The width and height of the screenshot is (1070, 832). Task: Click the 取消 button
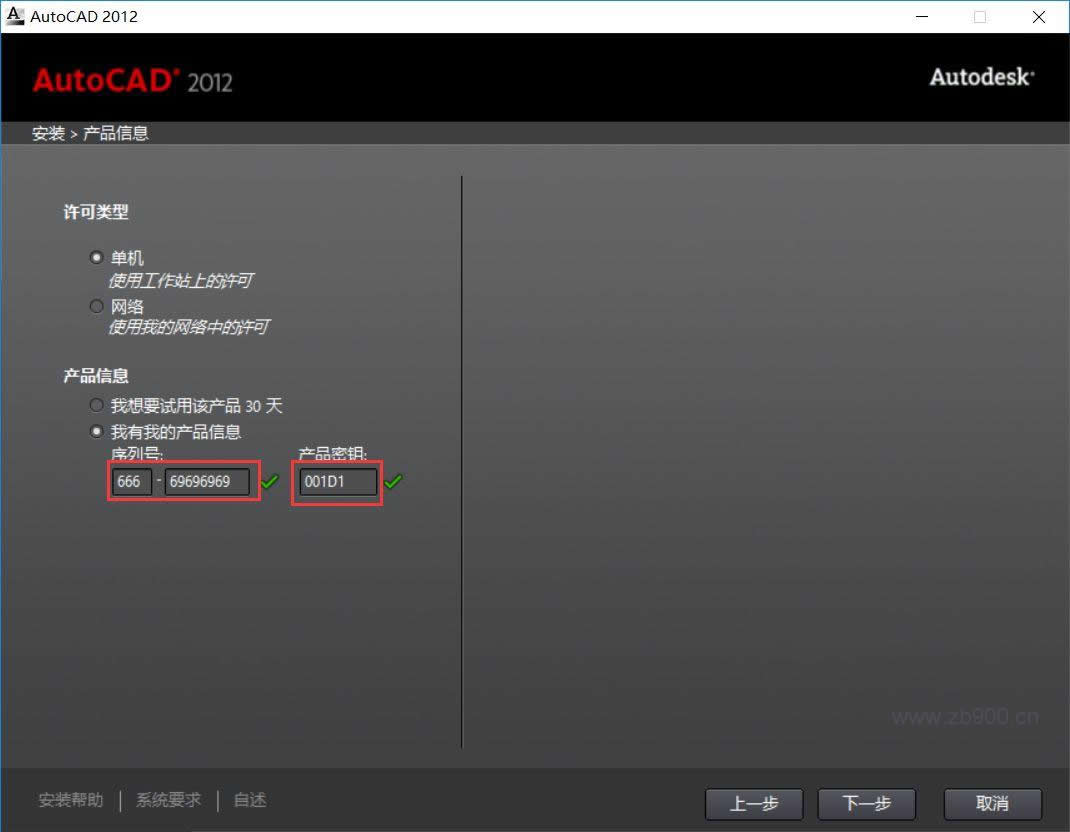tap(993, 804)
